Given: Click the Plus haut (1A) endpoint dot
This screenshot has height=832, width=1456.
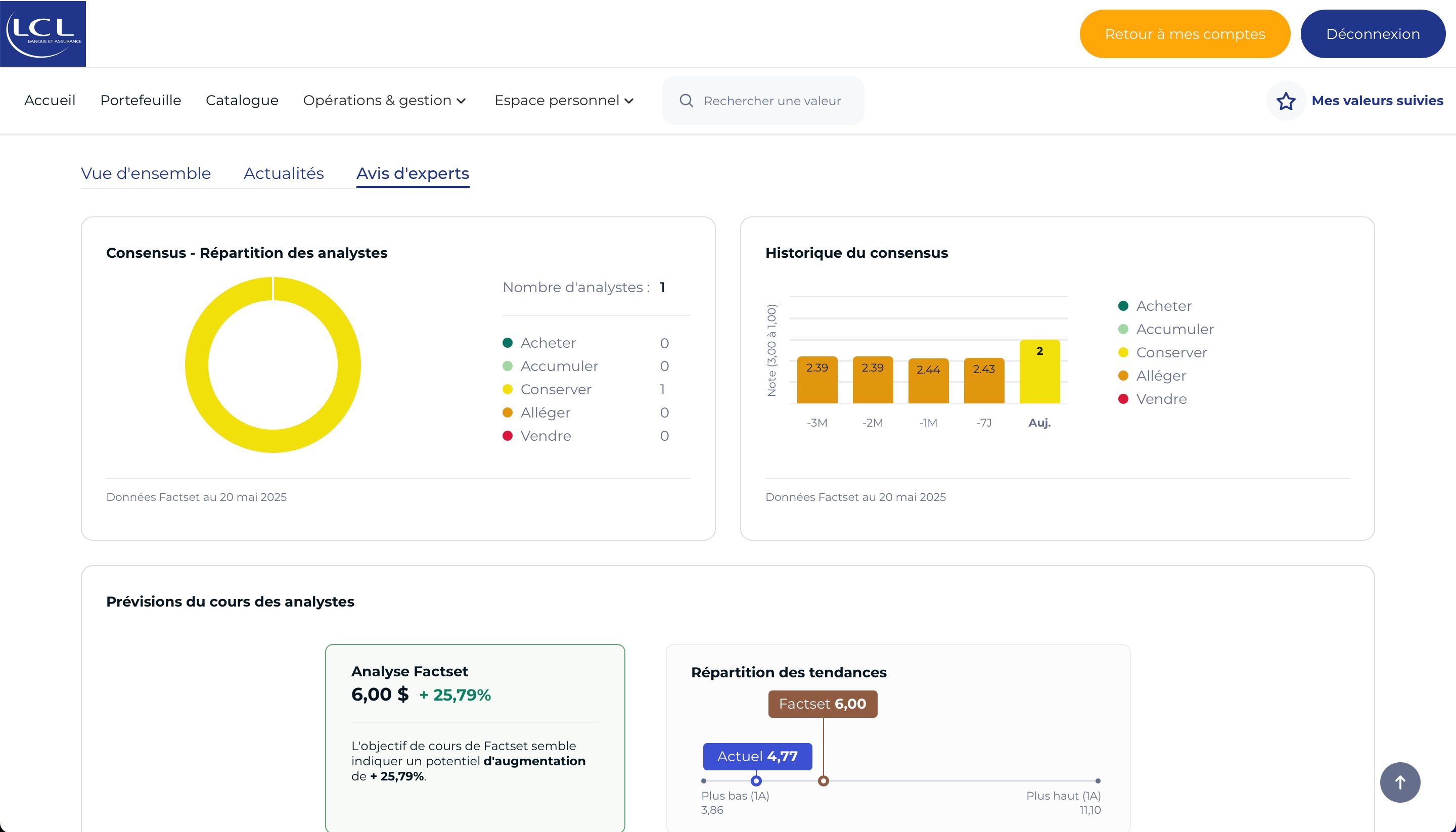Looking at the screenshot, I should click(x=1098, y=780).
